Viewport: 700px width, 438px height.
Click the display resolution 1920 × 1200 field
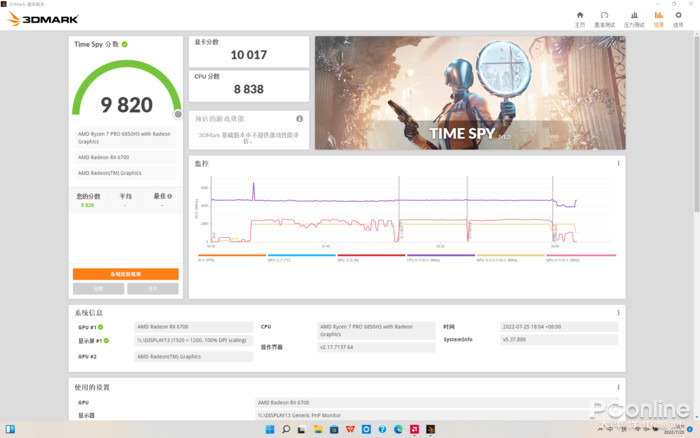pyautogui.click(x=193, y=340)
